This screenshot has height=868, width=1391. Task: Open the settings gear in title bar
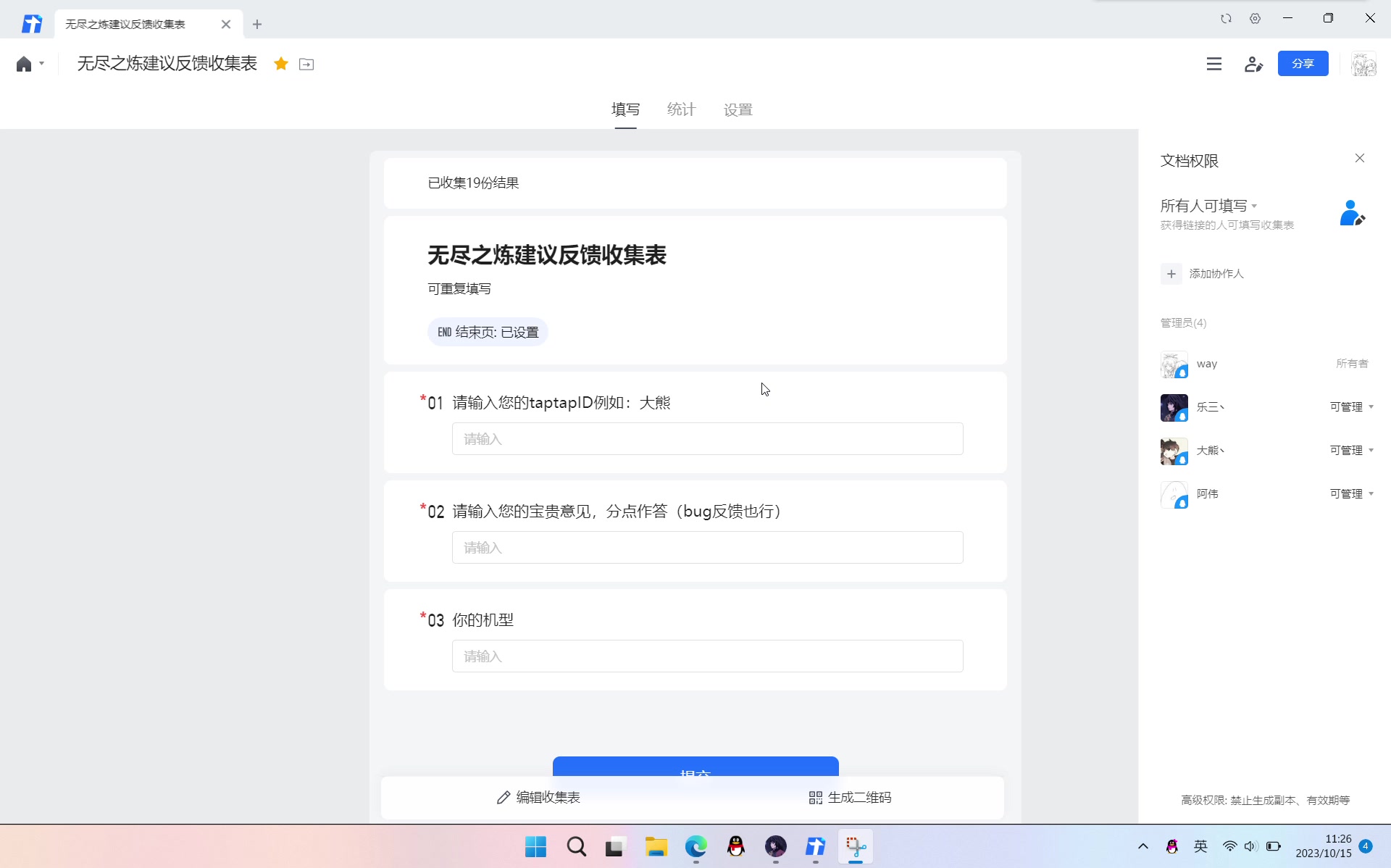1255,19
